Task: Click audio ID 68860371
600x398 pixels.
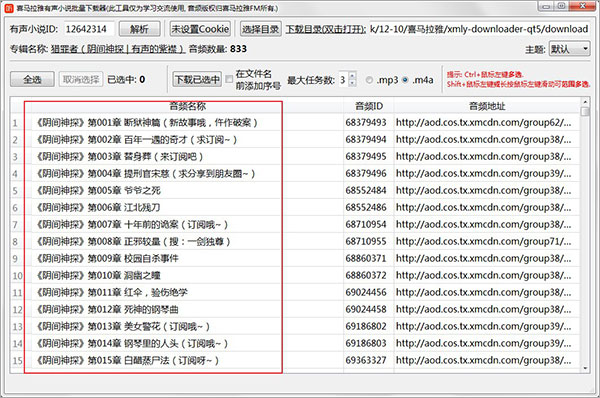Action: pyautogui.click(x=366, y=258)
